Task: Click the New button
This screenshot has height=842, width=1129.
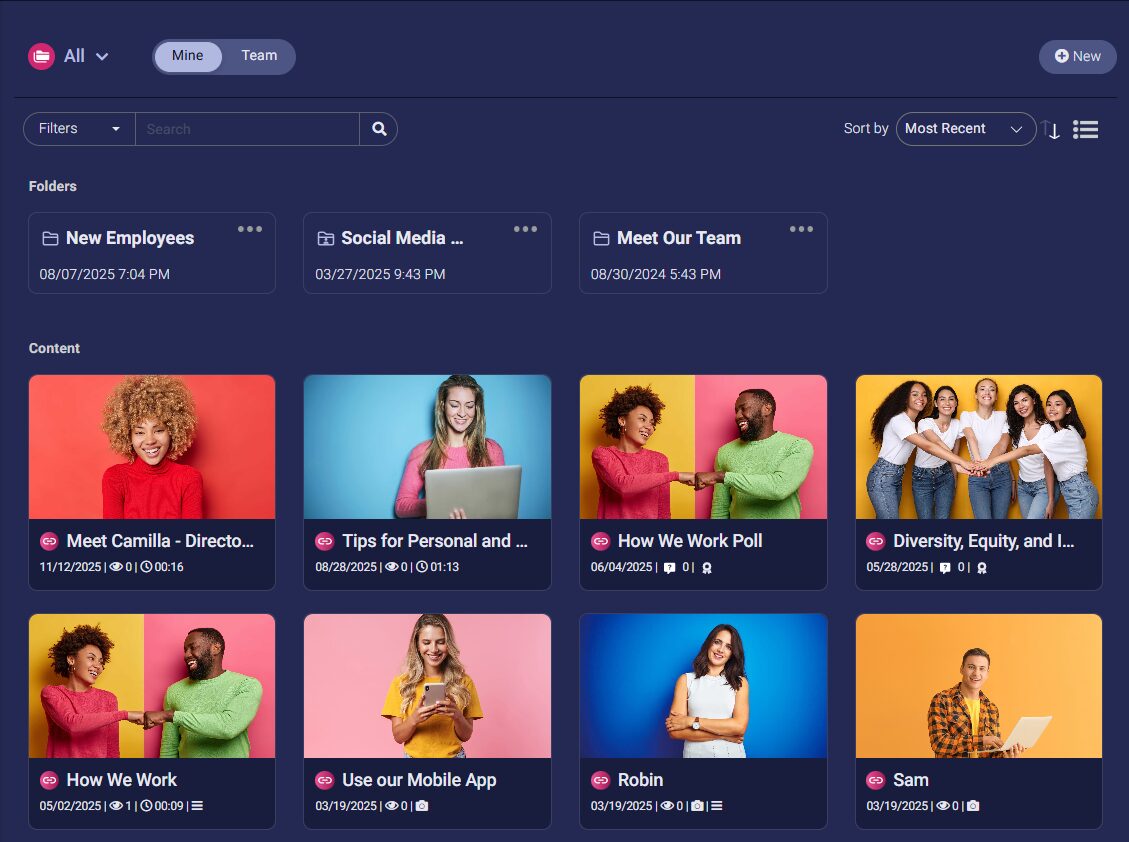Action: (x=1077, y=57)
